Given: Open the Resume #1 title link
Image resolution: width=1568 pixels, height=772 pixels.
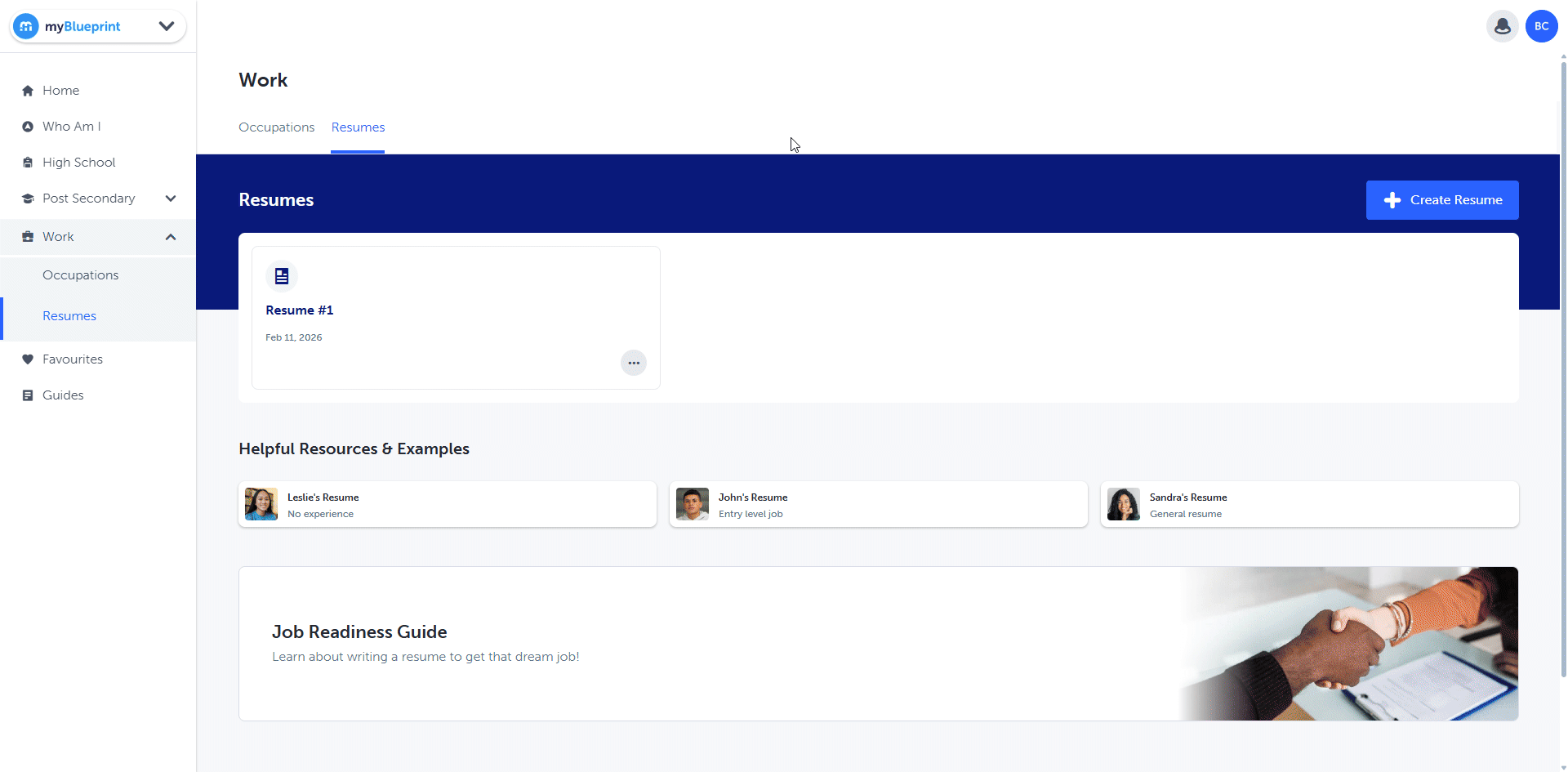Looking at the screenshot, I should [x=299, y=310].
